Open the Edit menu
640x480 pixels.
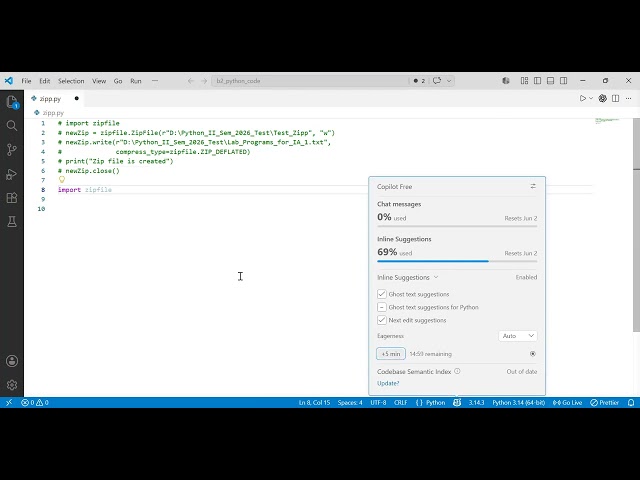tap(44, 81)
